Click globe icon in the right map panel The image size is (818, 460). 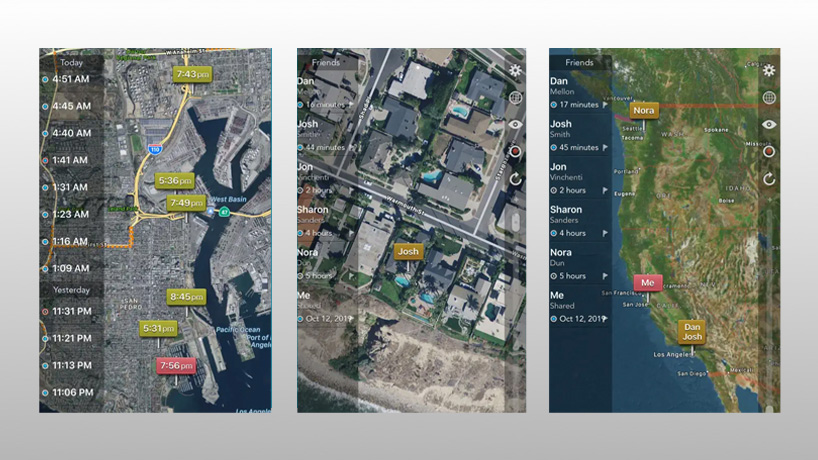(768, 98)
